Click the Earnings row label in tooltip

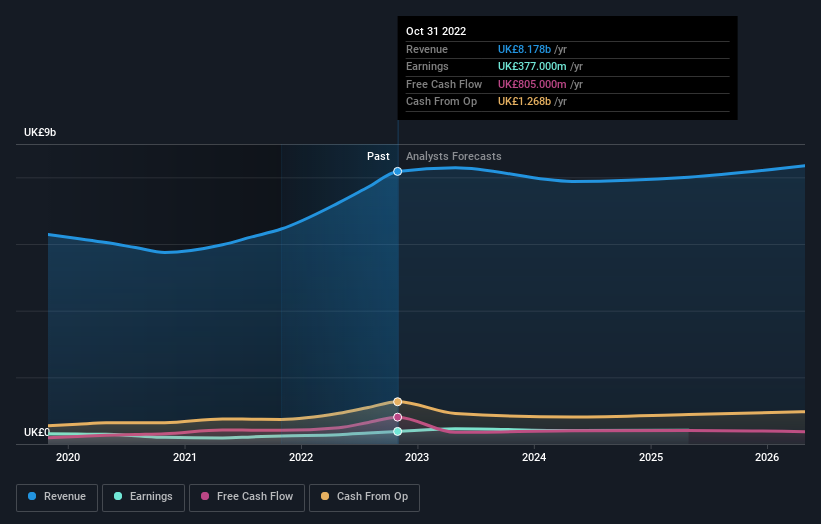(x=427, y=66)
